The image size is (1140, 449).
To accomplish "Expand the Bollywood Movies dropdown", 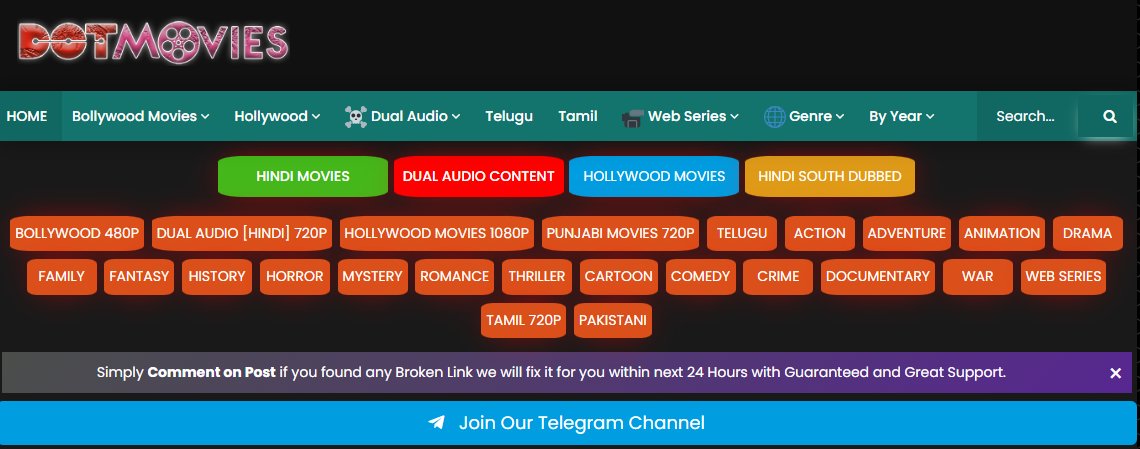I will 141,116.
